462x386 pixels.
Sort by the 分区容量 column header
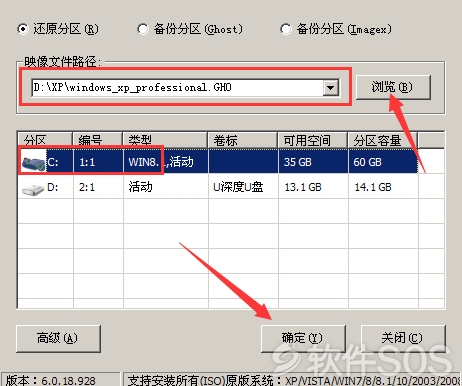coord(383,140)
